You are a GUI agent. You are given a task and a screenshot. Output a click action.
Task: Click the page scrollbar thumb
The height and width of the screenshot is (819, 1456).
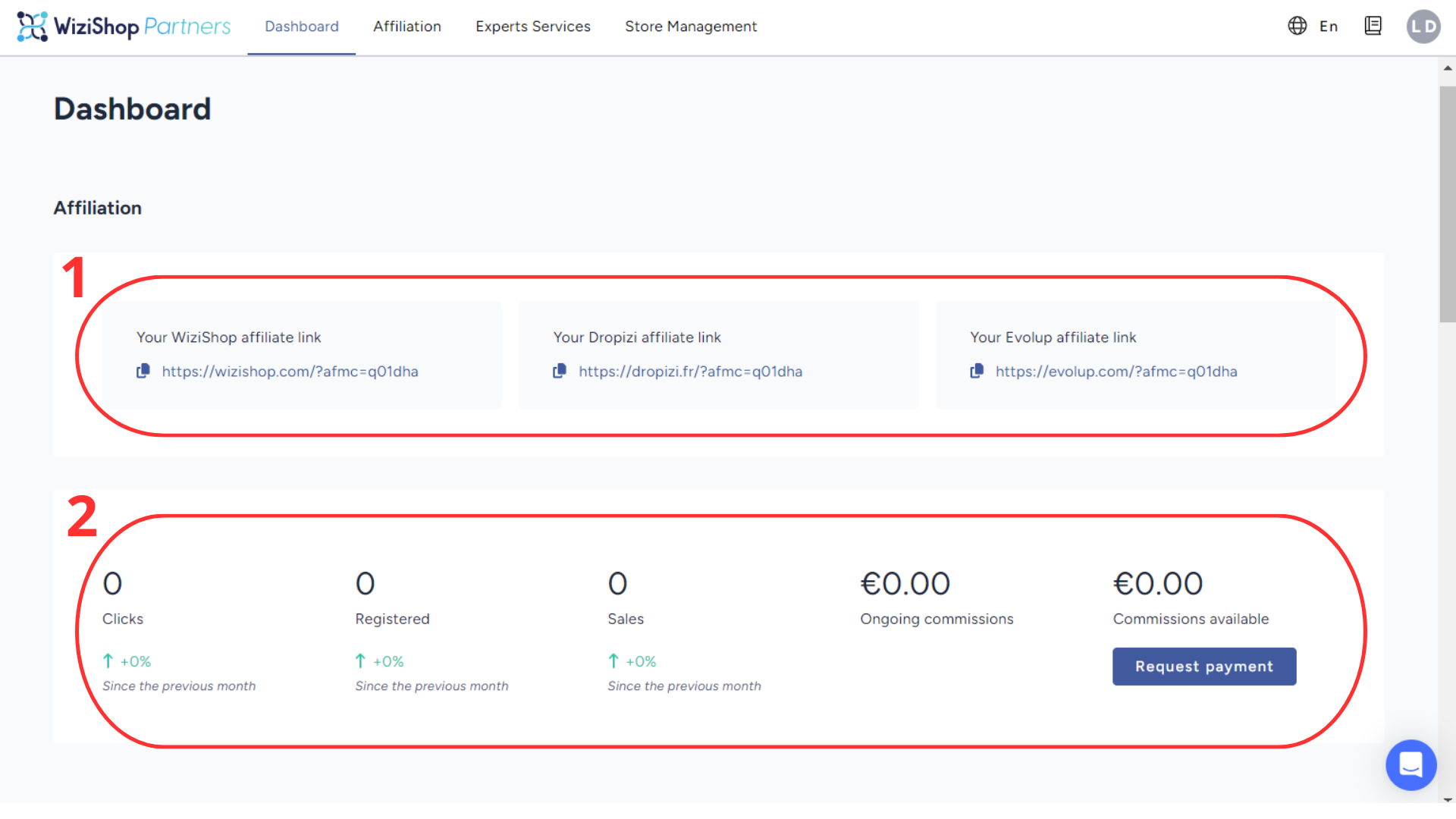point(1448,205)
